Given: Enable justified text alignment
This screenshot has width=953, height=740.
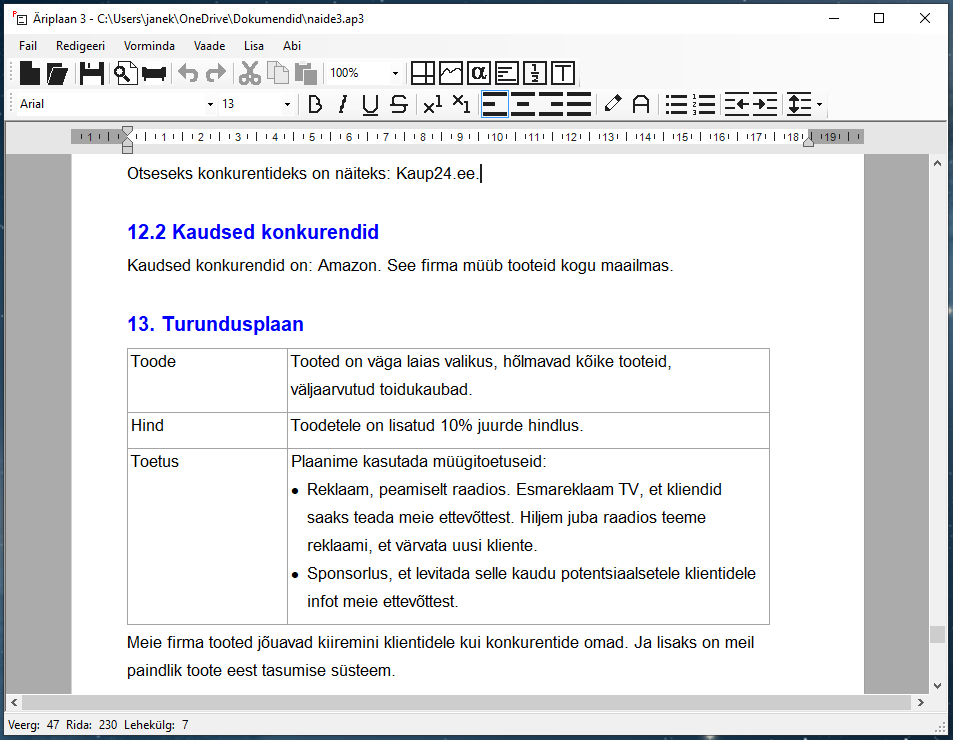Looking at the screenshot, I should [x=579, y=104].
